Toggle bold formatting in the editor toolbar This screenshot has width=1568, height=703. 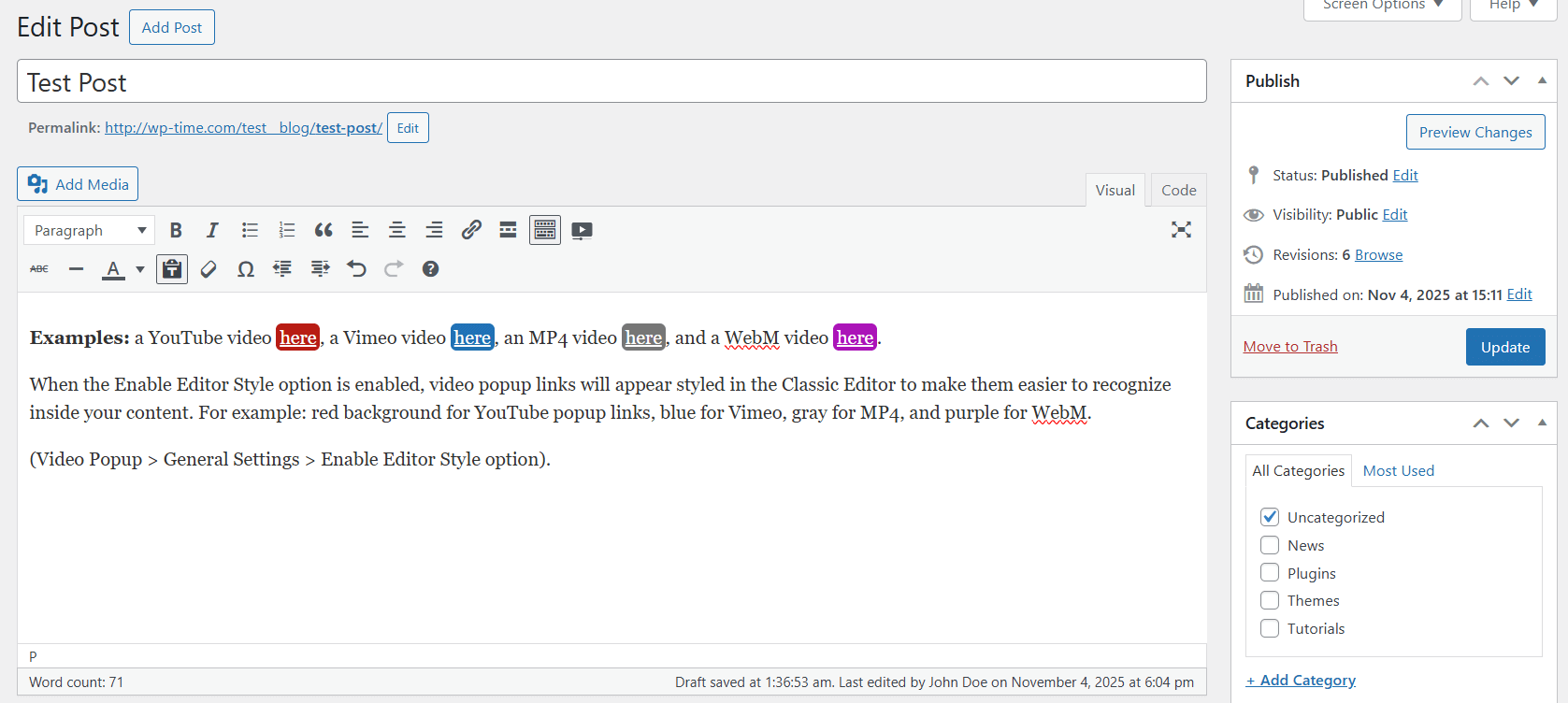tap(176, 230)
